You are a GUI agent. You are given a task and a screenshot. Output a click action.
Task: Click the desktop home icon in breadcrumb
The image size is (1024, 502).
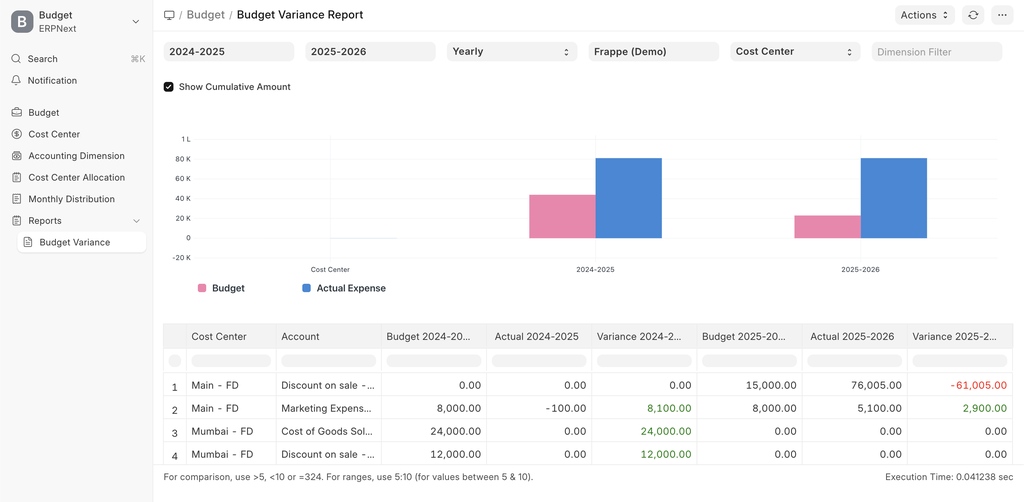(169, 15)
